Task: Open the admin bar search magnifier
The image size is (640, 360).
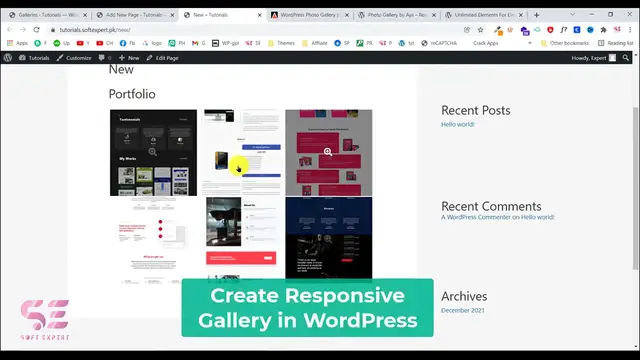Action: point(625,58)
